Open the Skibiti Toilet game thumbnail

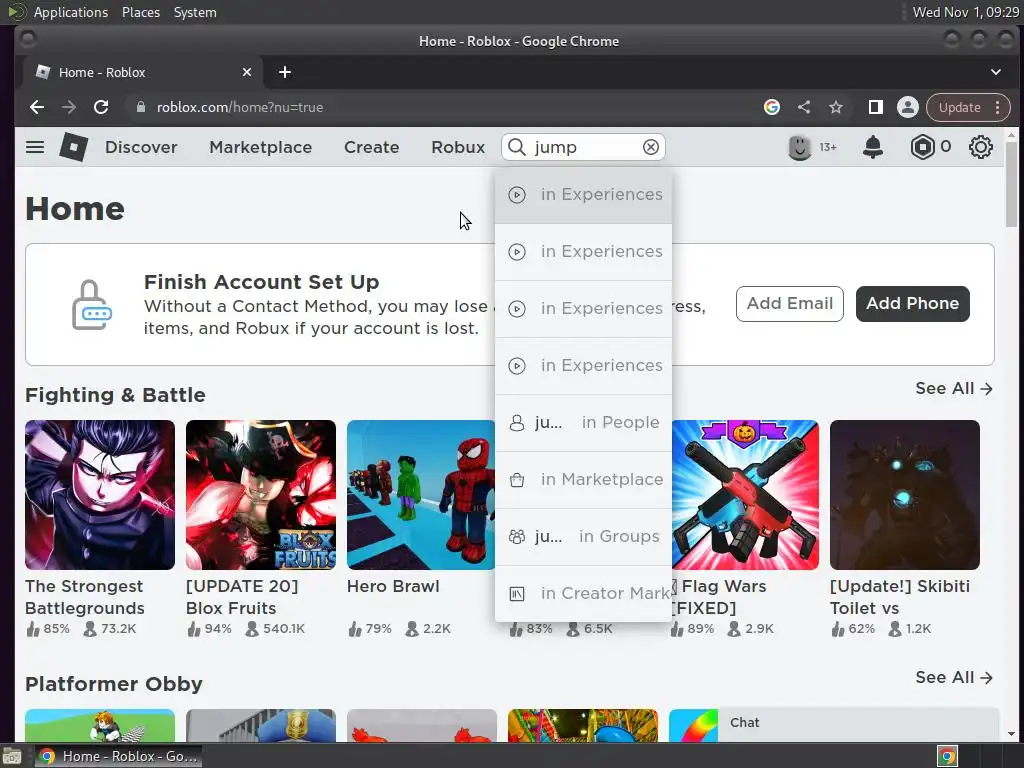[x=904, y=495]
